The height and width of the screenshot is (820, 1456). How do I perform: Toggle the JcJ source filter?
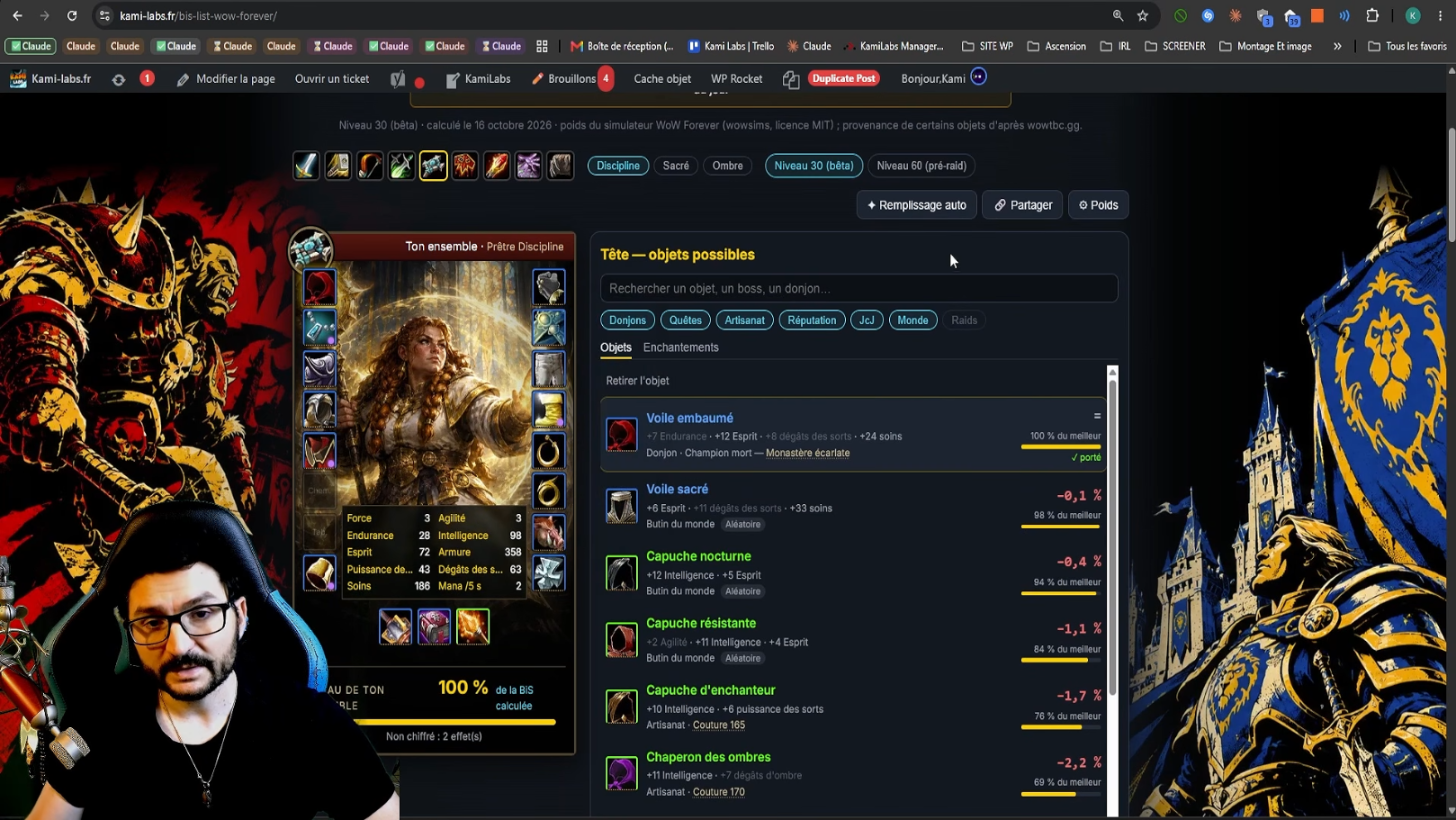coord(866,320)
